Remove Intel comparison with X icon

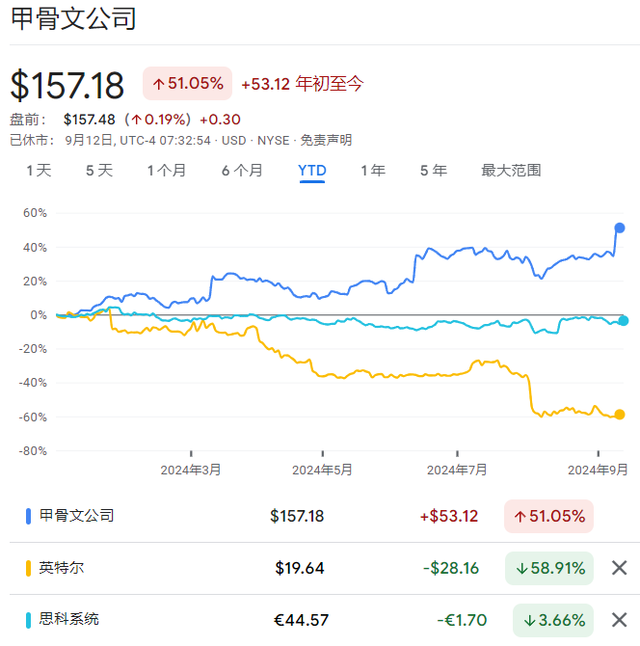click(x=619, y=568)
